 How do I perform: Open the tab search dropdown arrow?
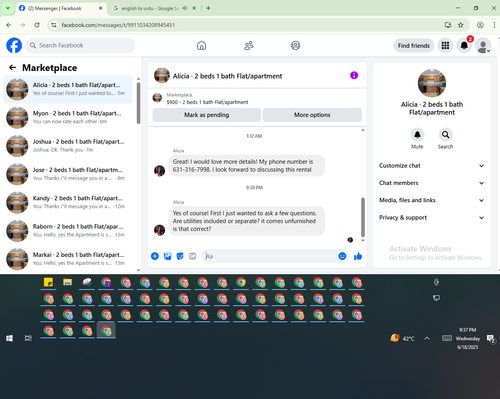(8, 8)
